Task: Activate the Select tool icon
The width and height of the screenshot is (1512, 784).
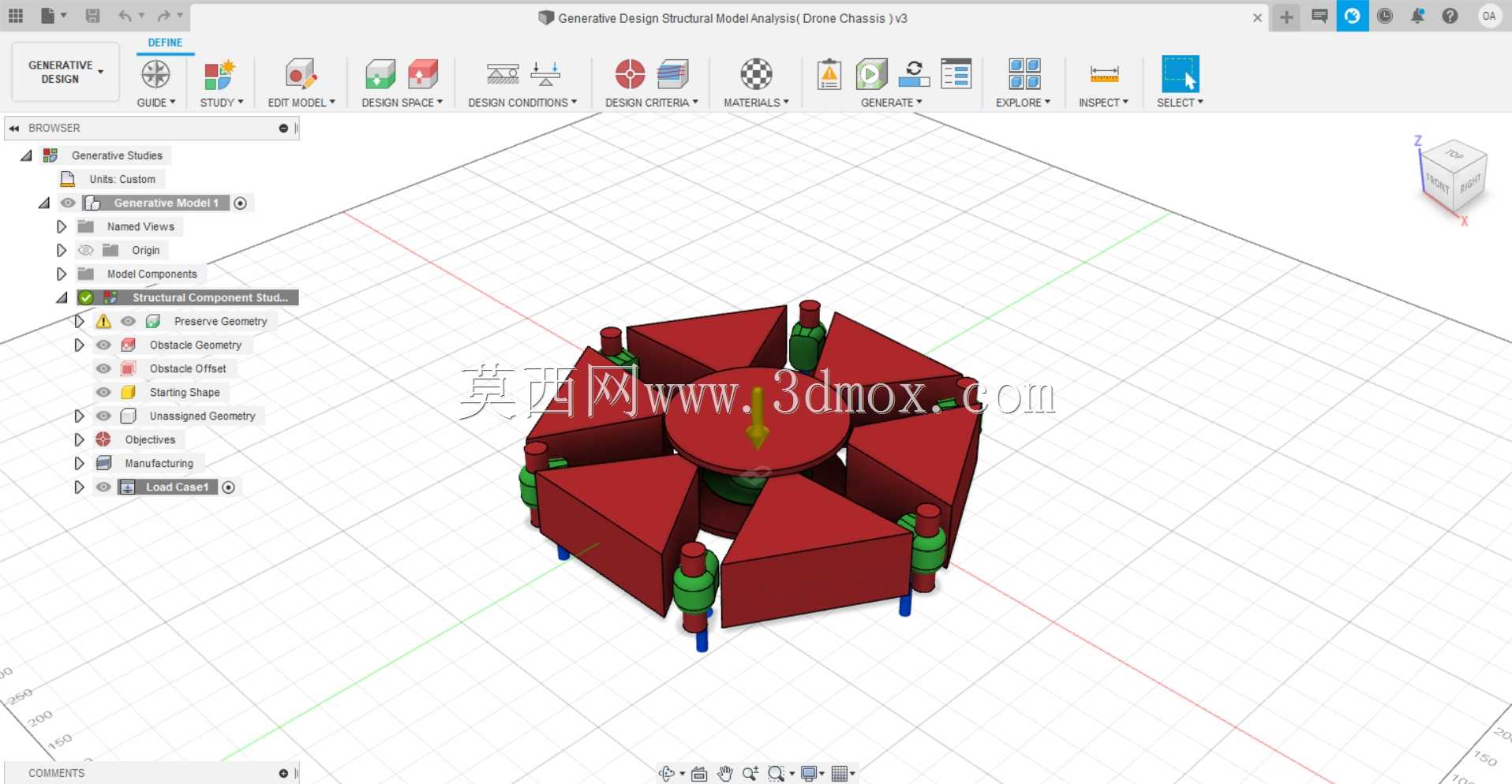Action: coord(1181,74)
